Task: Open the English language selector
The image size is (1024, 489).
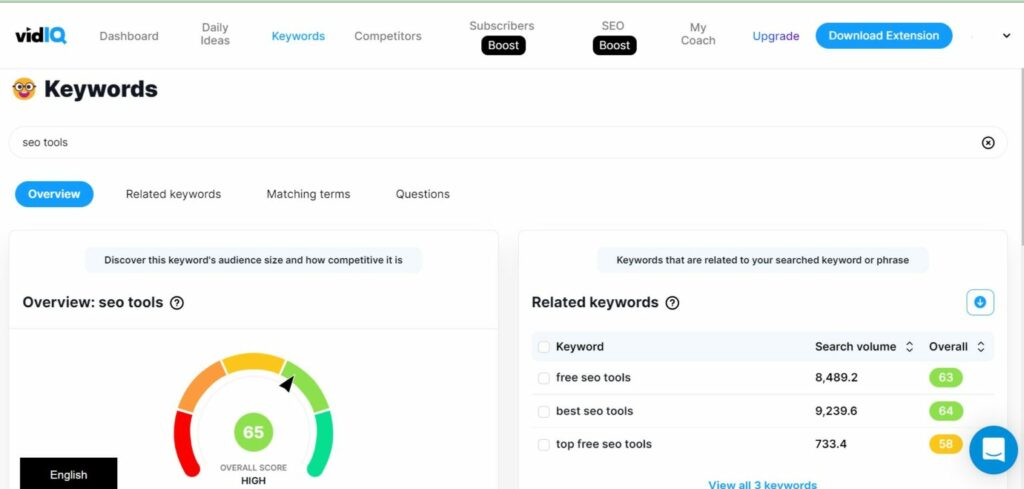Action: 69,474
